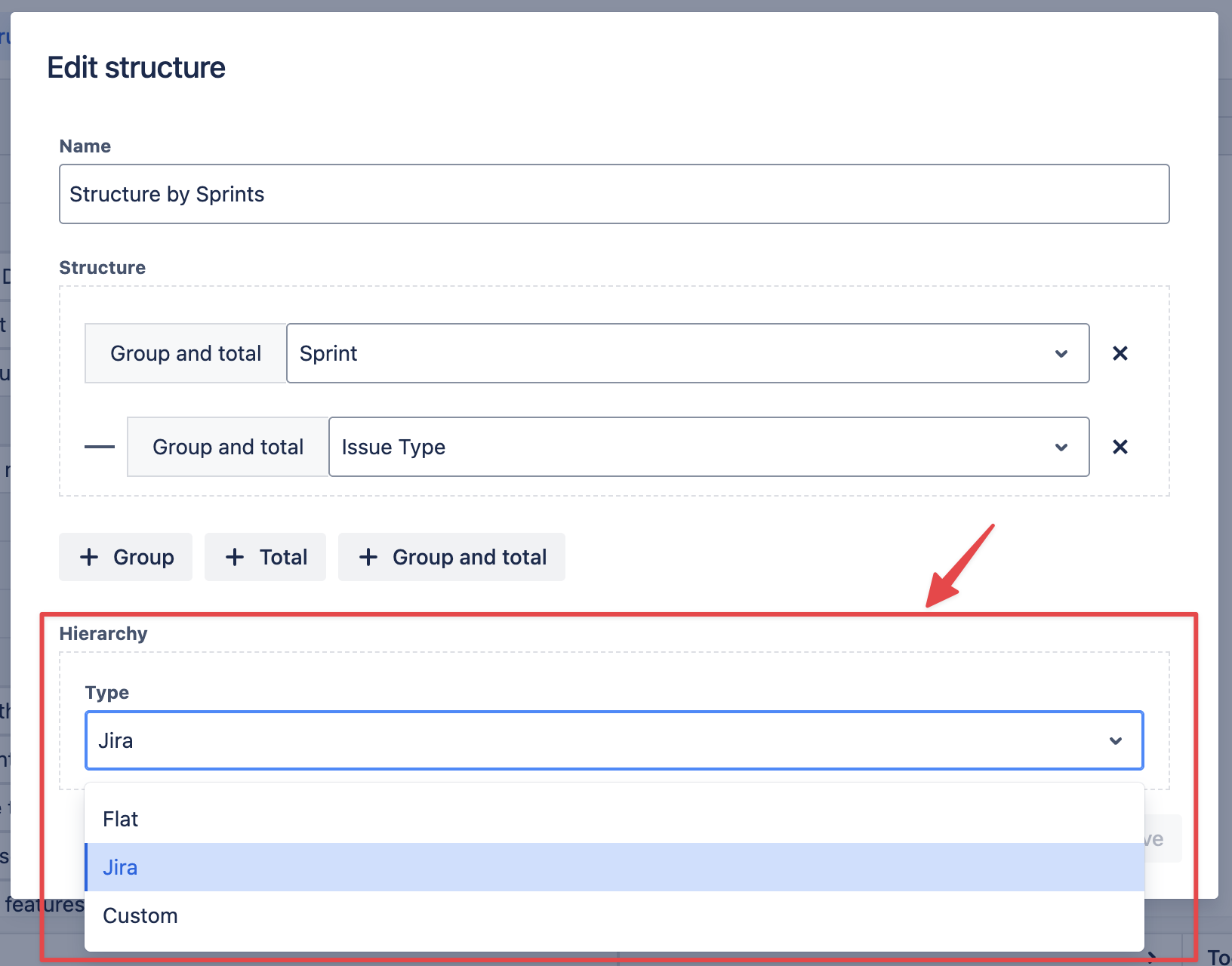This screenshot has width=1232, height=966.
Task: Collapse the Hierarchy Type list via its chevron
Action: (1116, 741)
